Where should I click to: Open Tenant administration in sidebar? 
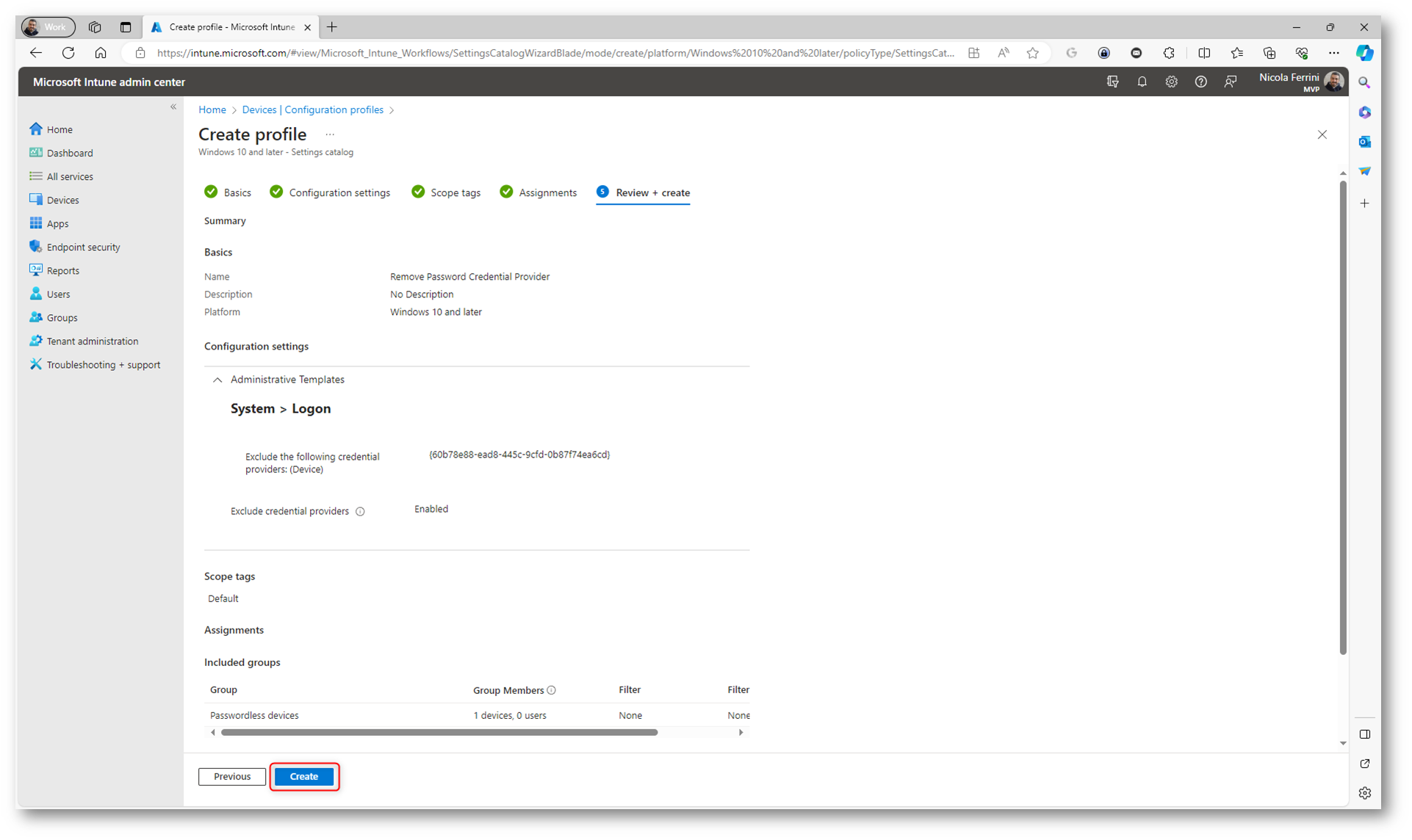pos(92,341)
